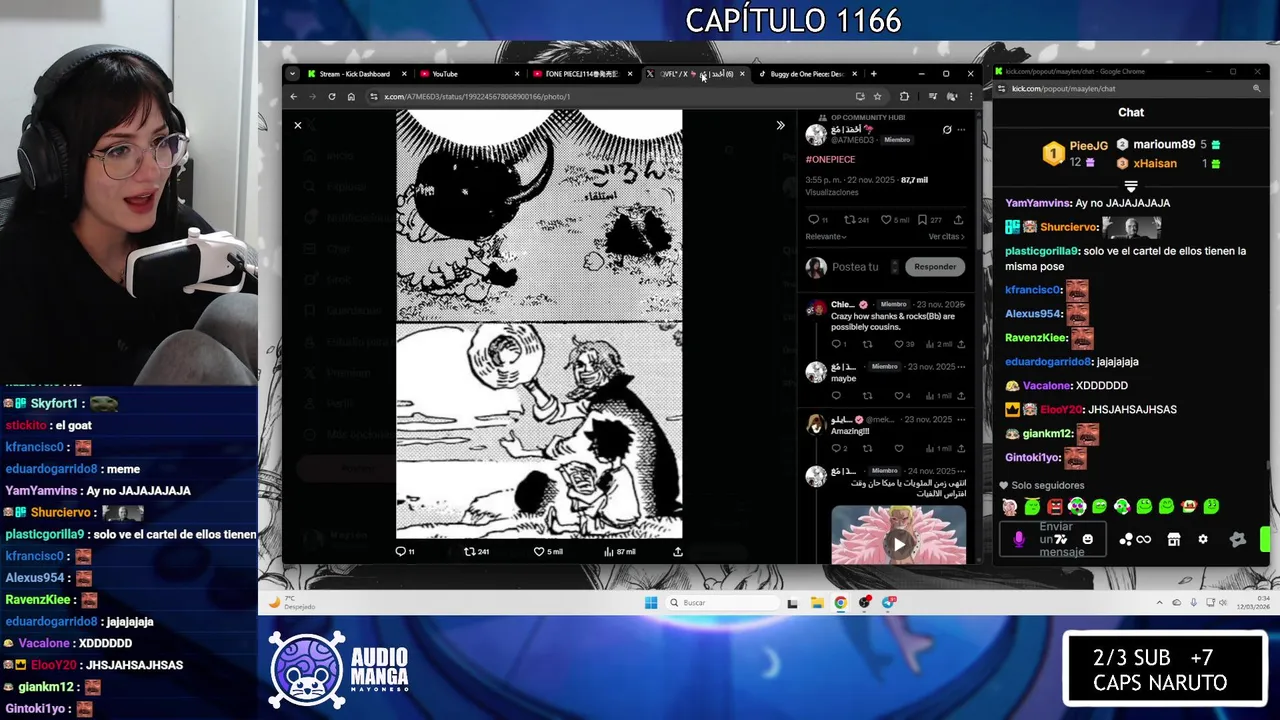The image size is (1280, 720).
Task: Show hidden system tray icons
Action: point(1160,602)
